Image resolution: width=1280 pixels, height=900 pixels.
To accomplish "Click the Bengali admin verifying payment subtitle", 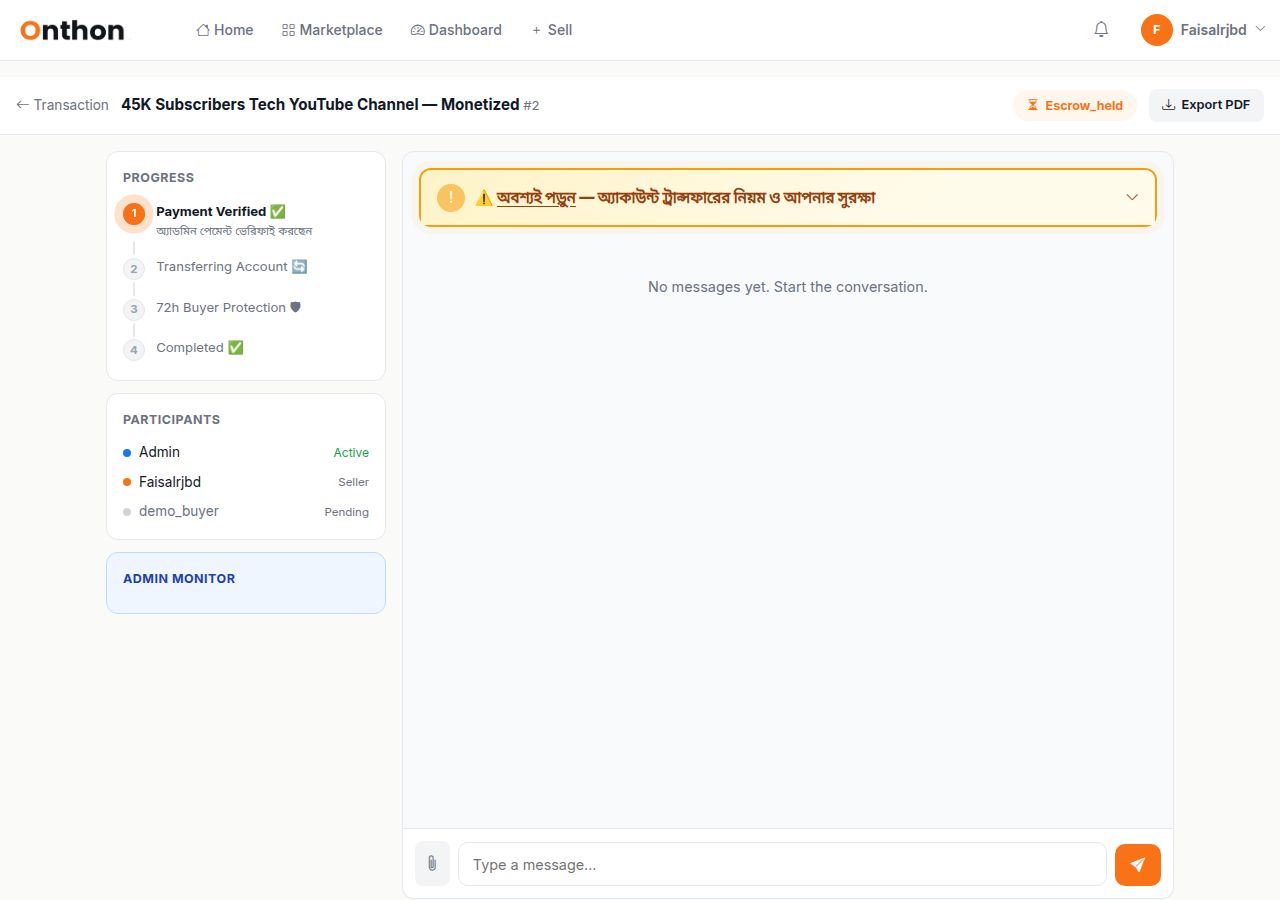I will 234,231.
